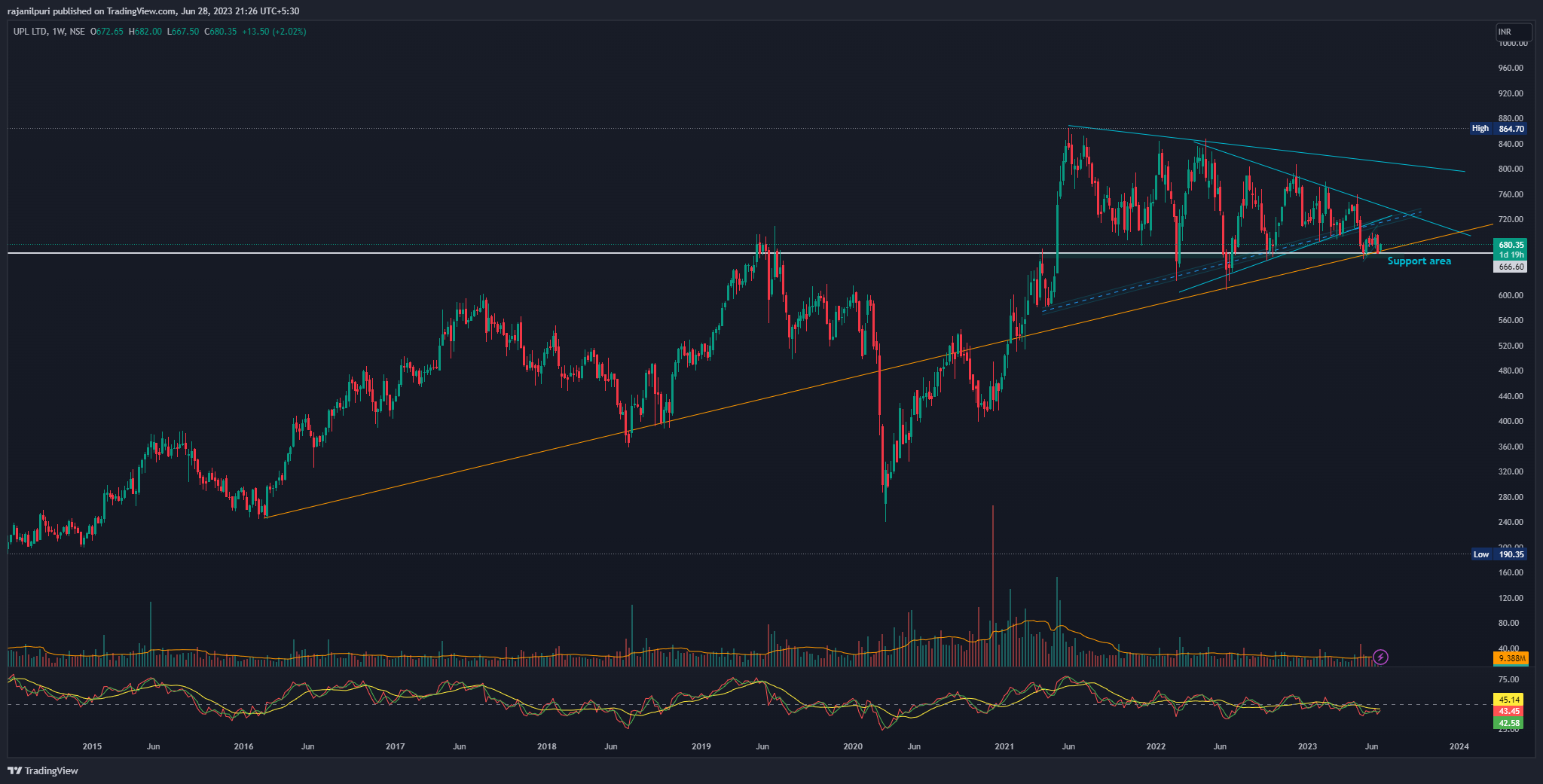Viewport: 1543px width, 784px height.
Task: Click the 2018 label on time axis
Action: coord(547,747)
